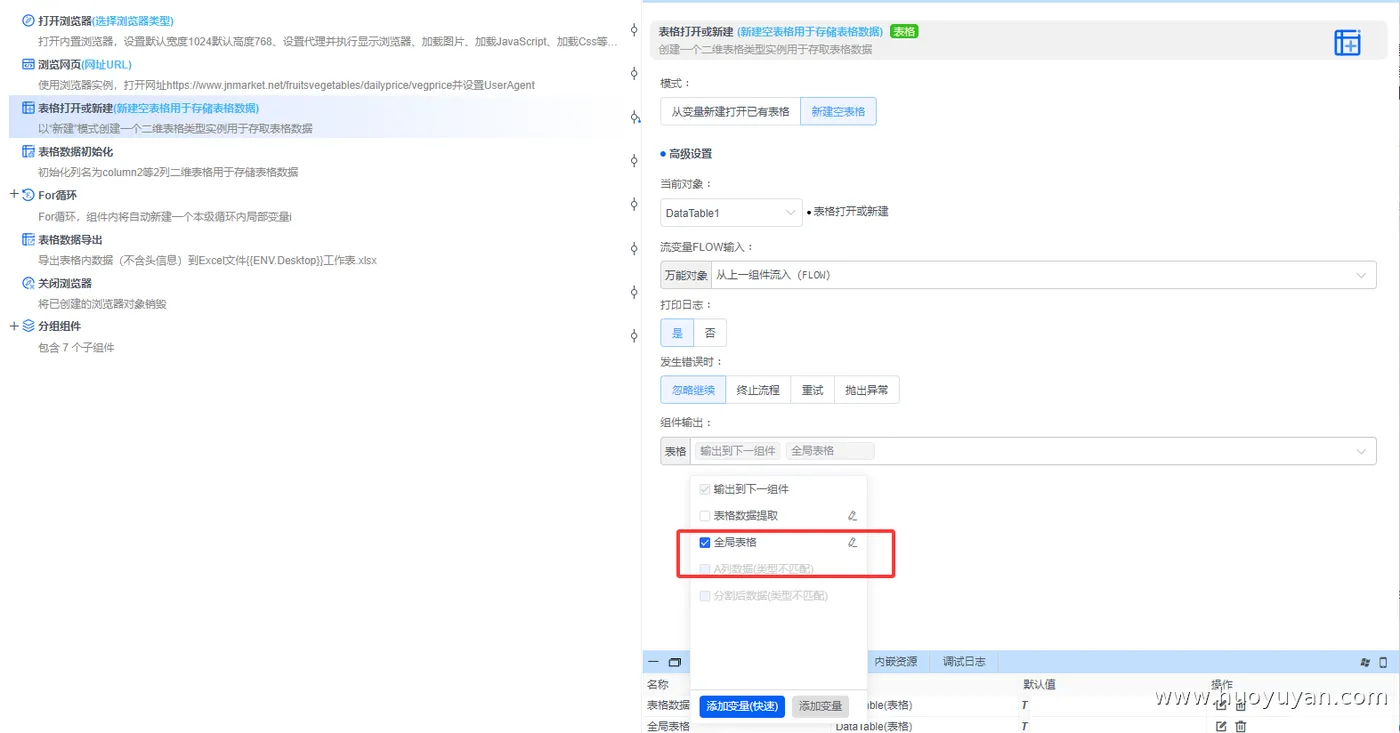This screenshot has width=1400, height=733.
Task: Click the large blue table icon in the properties header
Action: 1347,42
